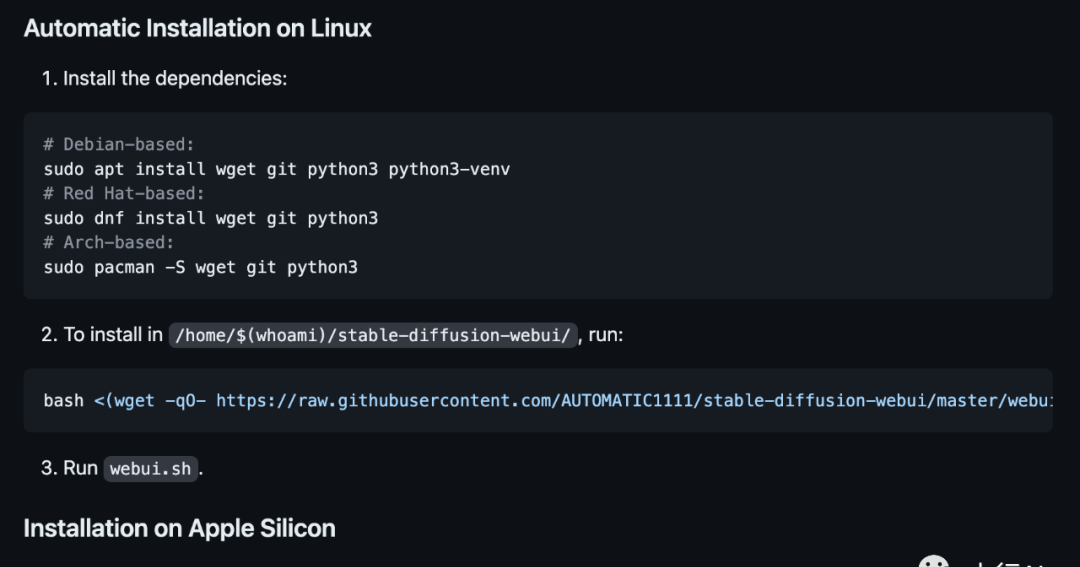Click the 'sudo pacman -S' command line
Screen dimensions: 1080x567
point(200,267)
